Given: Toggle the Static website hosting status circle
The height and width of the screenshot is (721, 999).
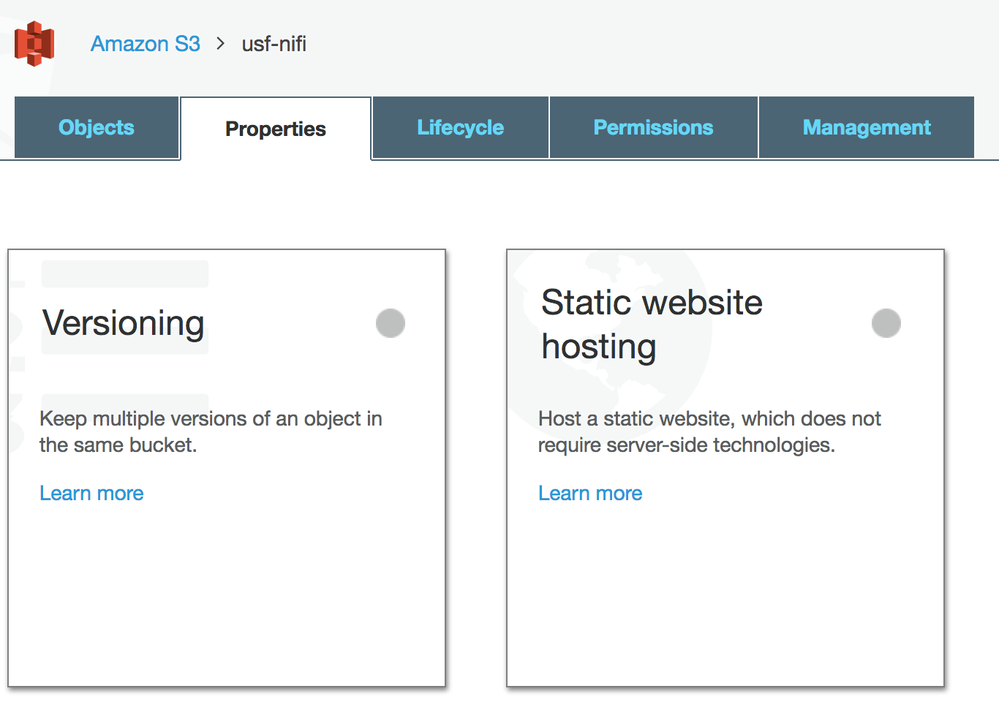Looking at the screenshot, I should (x=886, y=323).
